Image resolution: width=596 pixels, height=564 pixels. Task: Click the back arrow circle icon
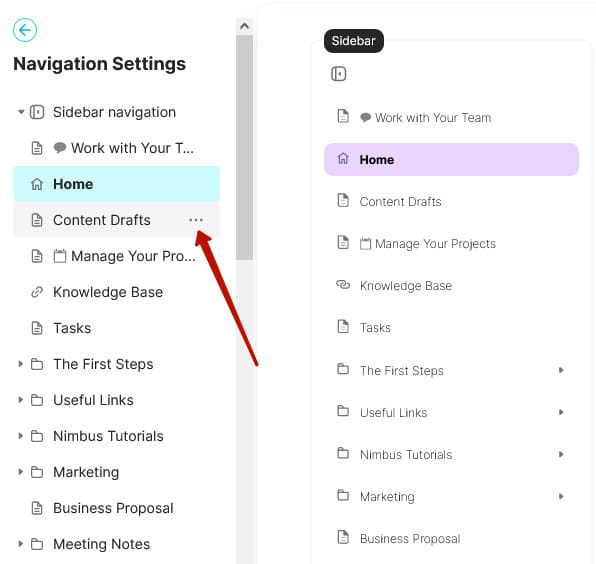(x=25, y=30)
